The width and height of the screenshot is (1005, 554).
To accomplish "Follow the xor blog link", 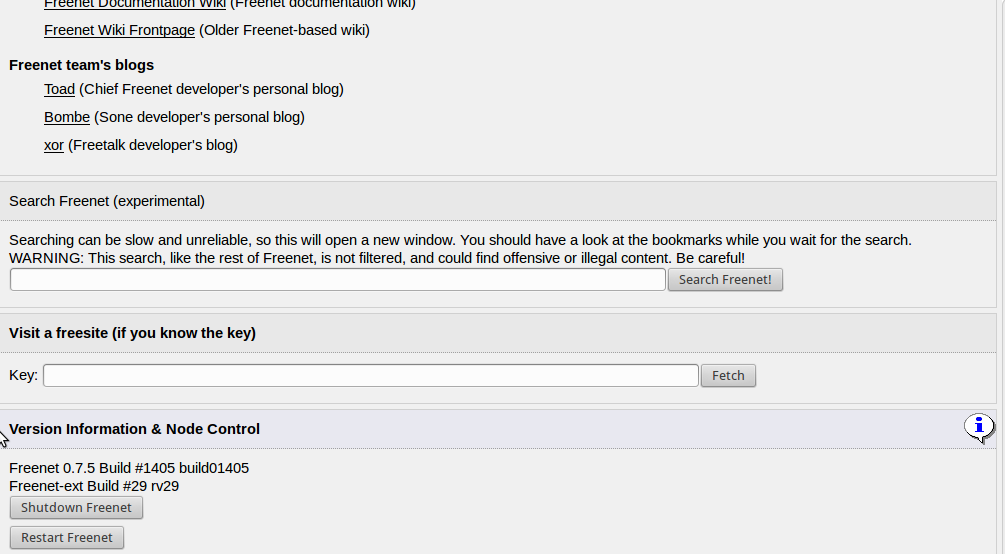I will 54,145.
